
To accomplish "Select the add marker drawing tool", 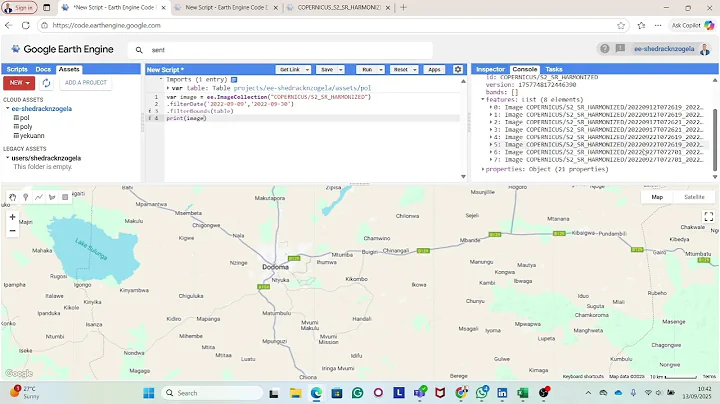I will click(x=26, y=197).
